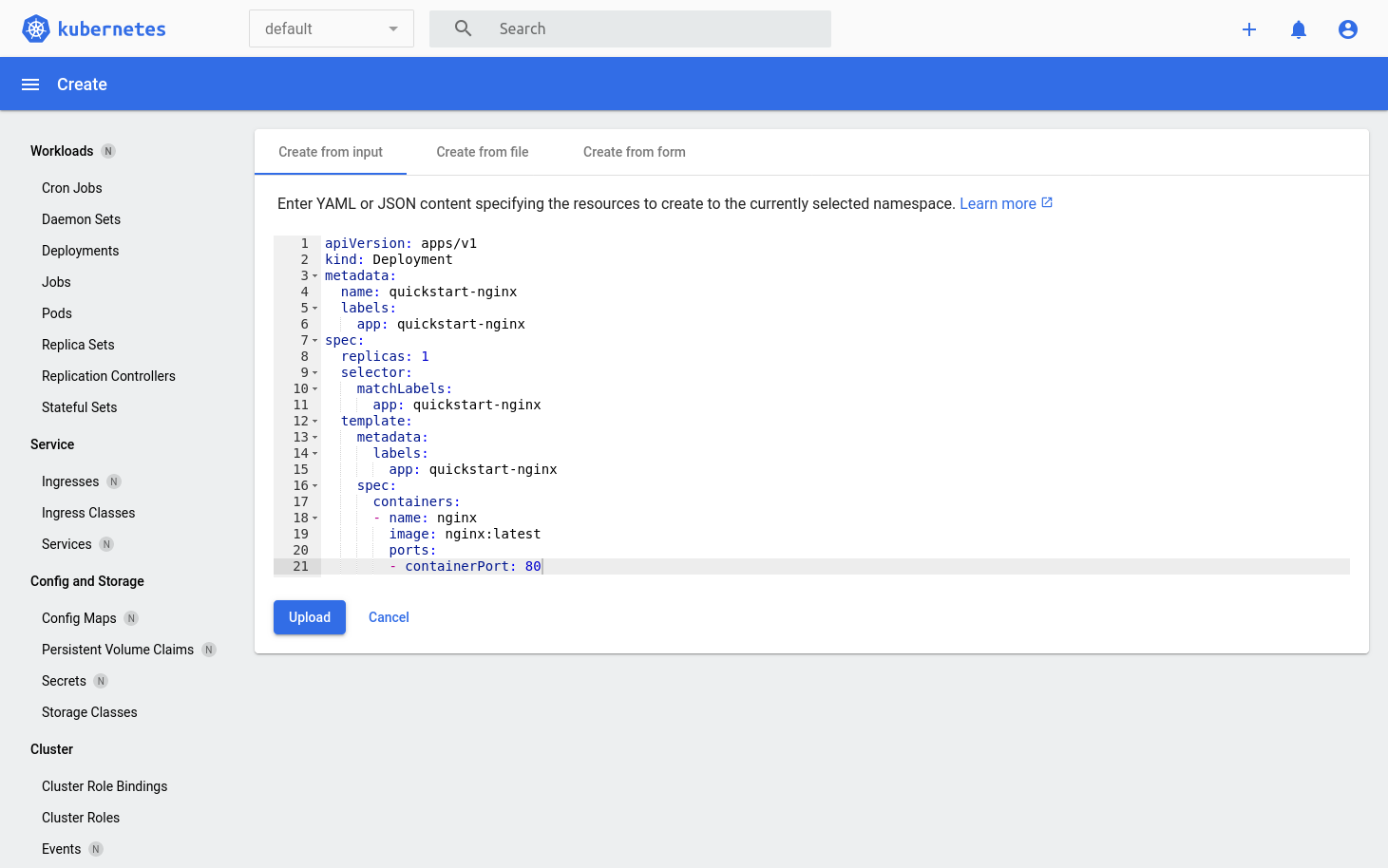This screenshot has height=868, width=1388.
Task: Switch to the Create from file tab
Action: coord(482,152)
